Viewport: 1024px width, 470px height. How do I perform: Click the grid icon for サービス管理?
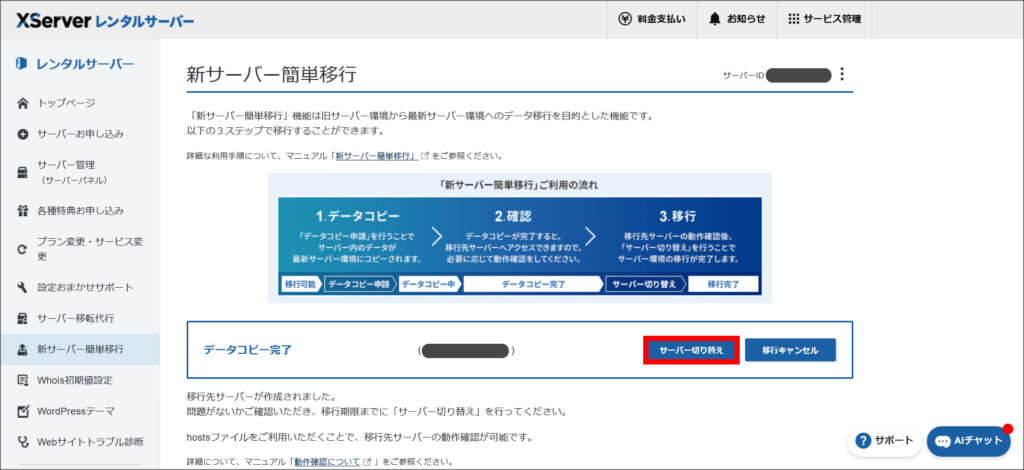(793, 19)
